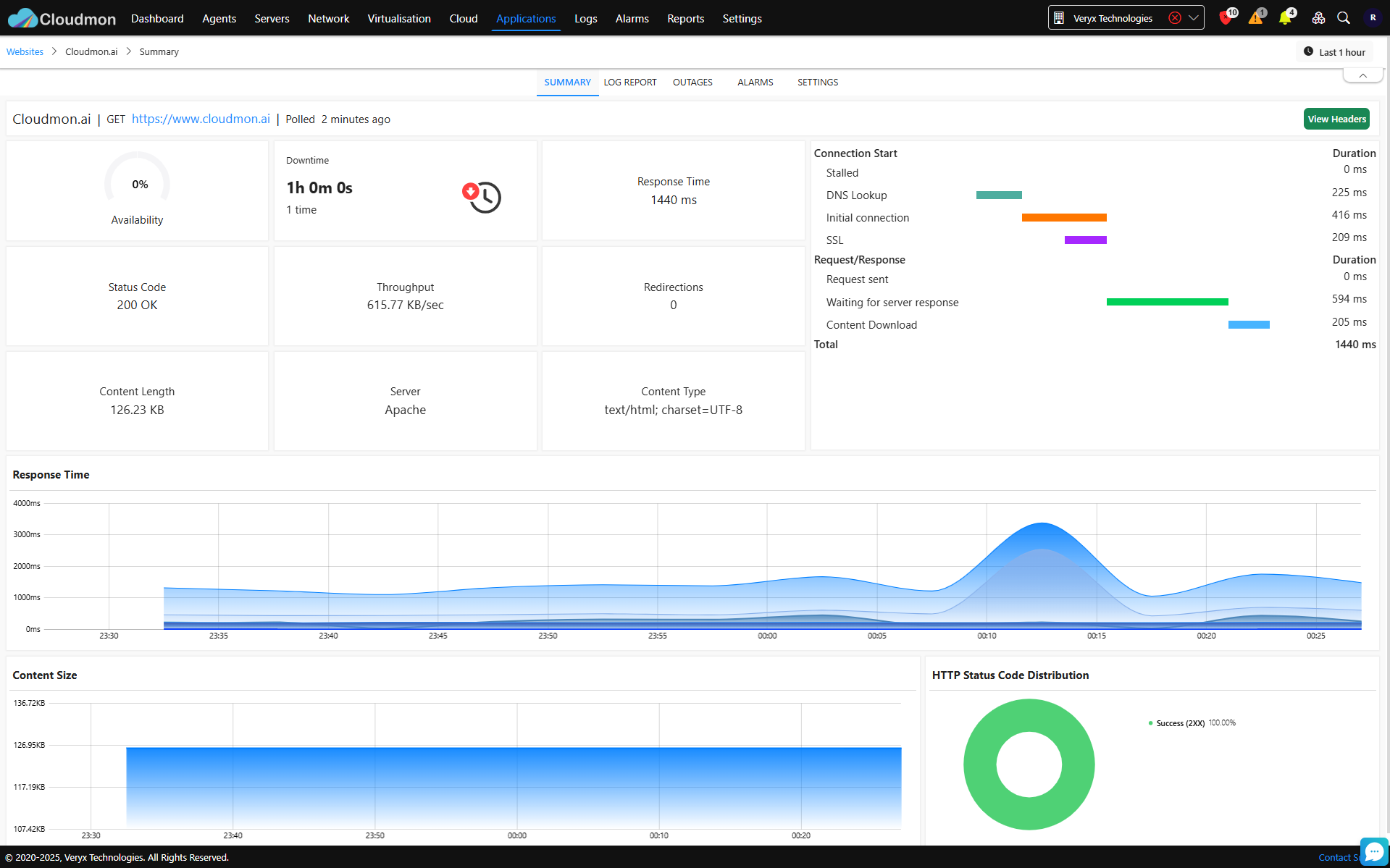The width and height of the screenshot is (1390, 868).
Task: Switch to the ALARMS tab
Action: point(755,83)
